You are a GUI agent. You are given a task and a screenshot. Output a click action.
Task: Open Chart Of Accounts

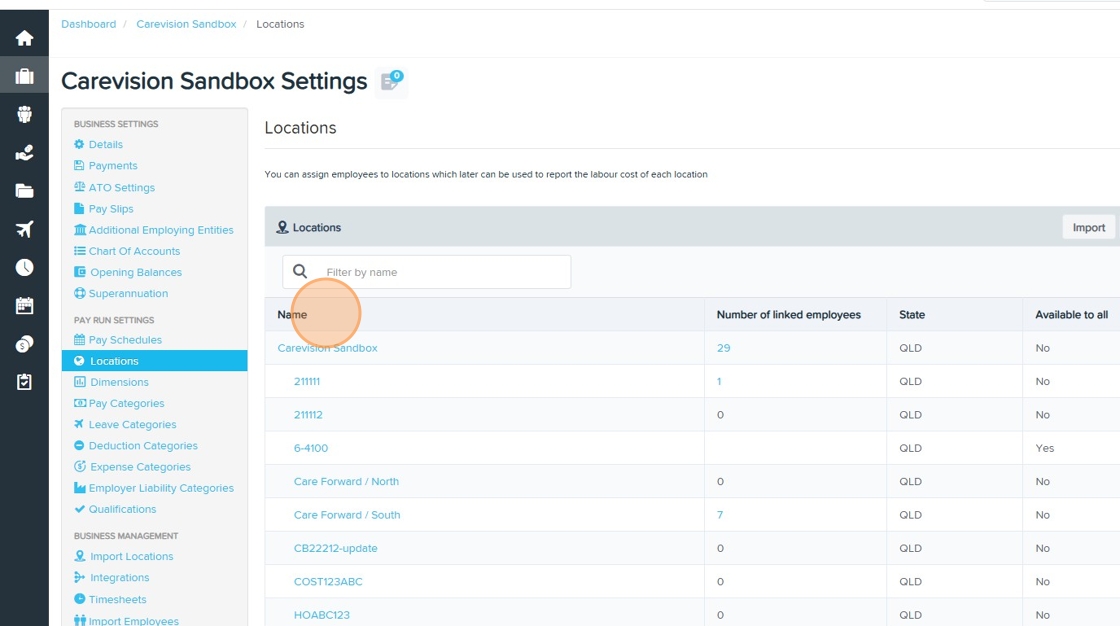(134, 251)
